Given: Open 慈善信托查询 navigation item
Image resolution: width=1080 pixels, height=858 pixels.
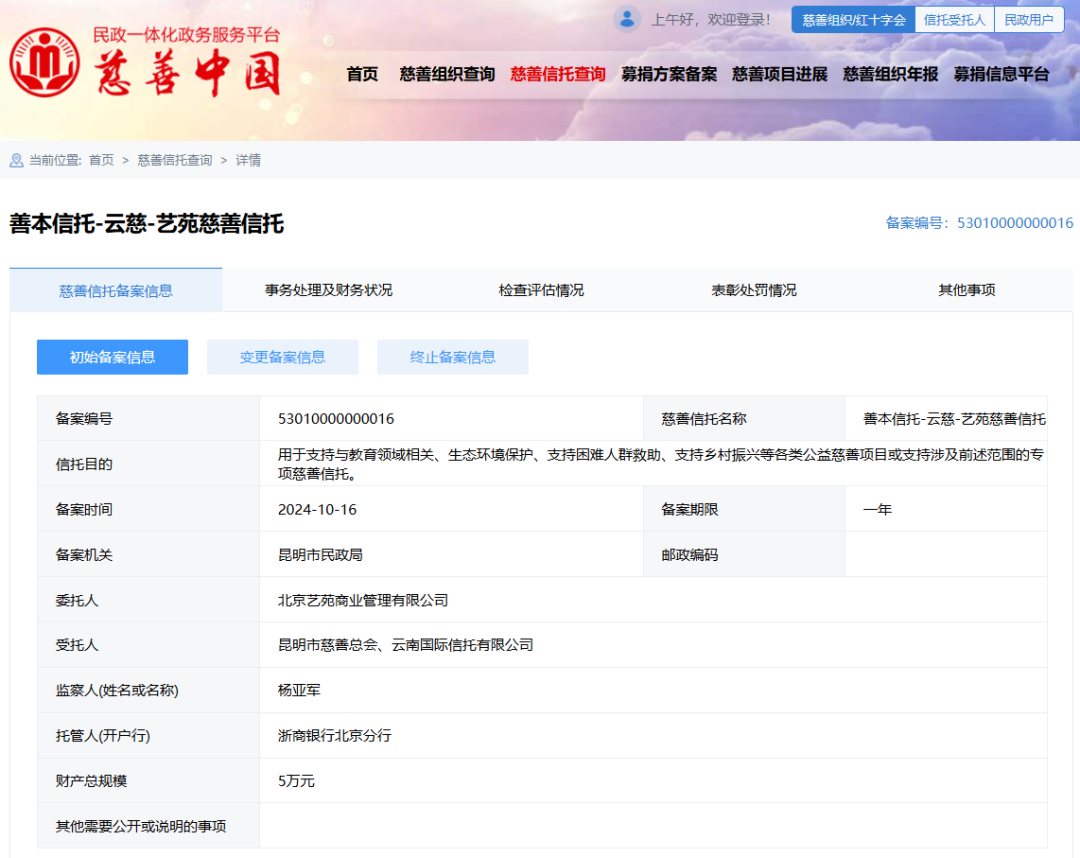Looking at the screenshot, I should coord(558,74).
